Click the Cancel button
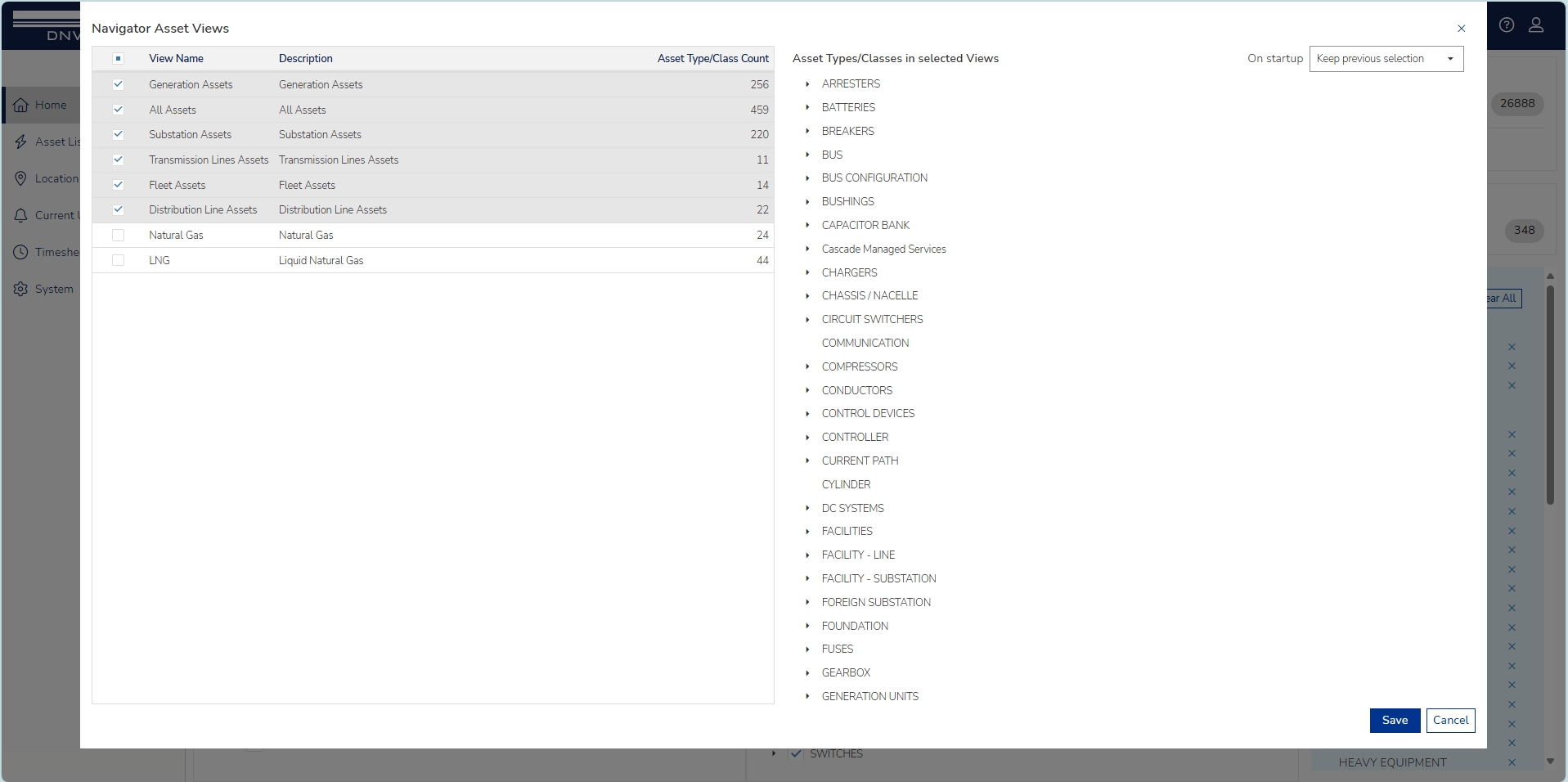The image size is (1568, 782). click(x=1450, y=721)
